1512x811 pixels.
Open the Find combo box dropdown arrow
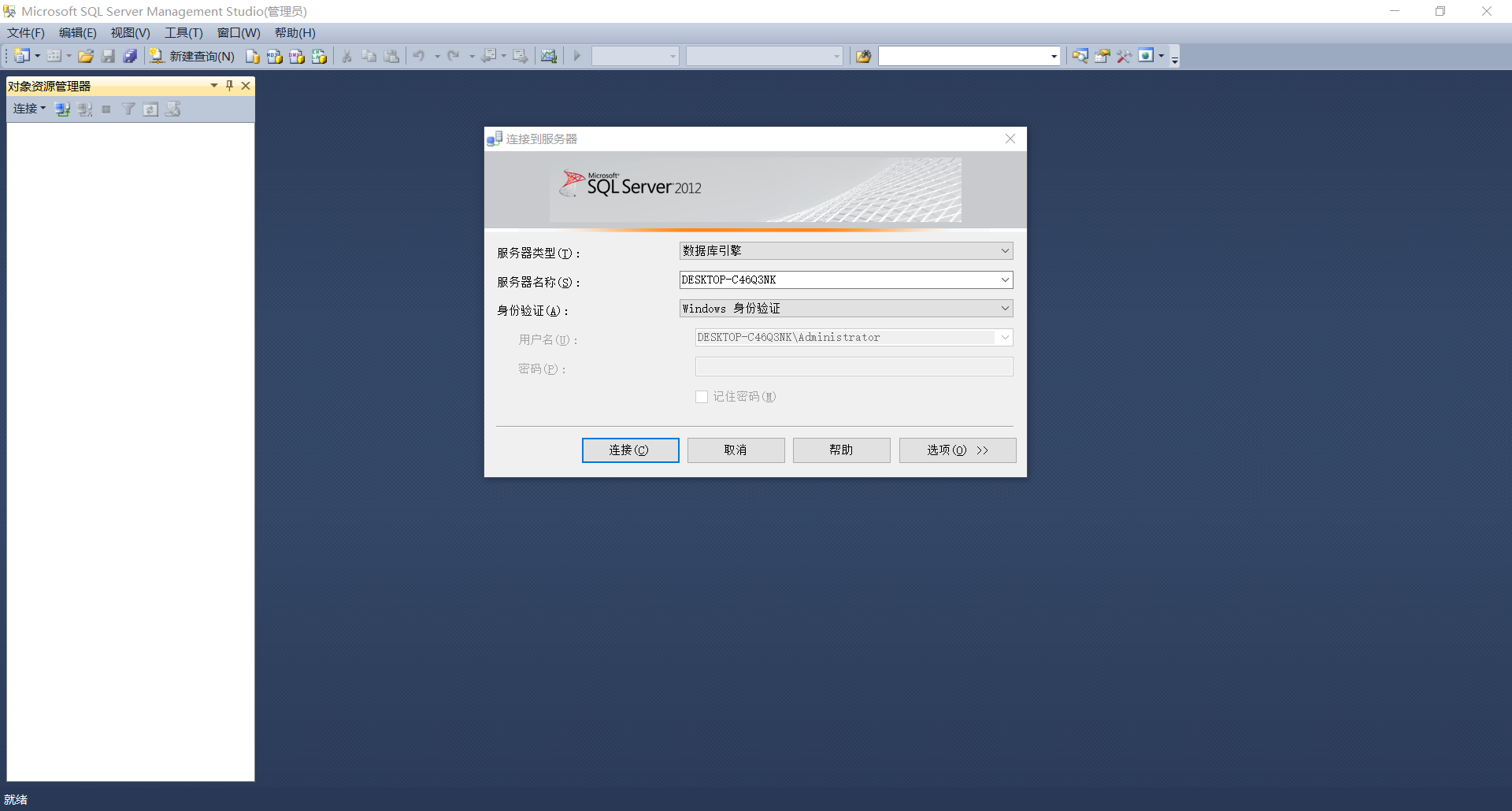point(1054,56)
